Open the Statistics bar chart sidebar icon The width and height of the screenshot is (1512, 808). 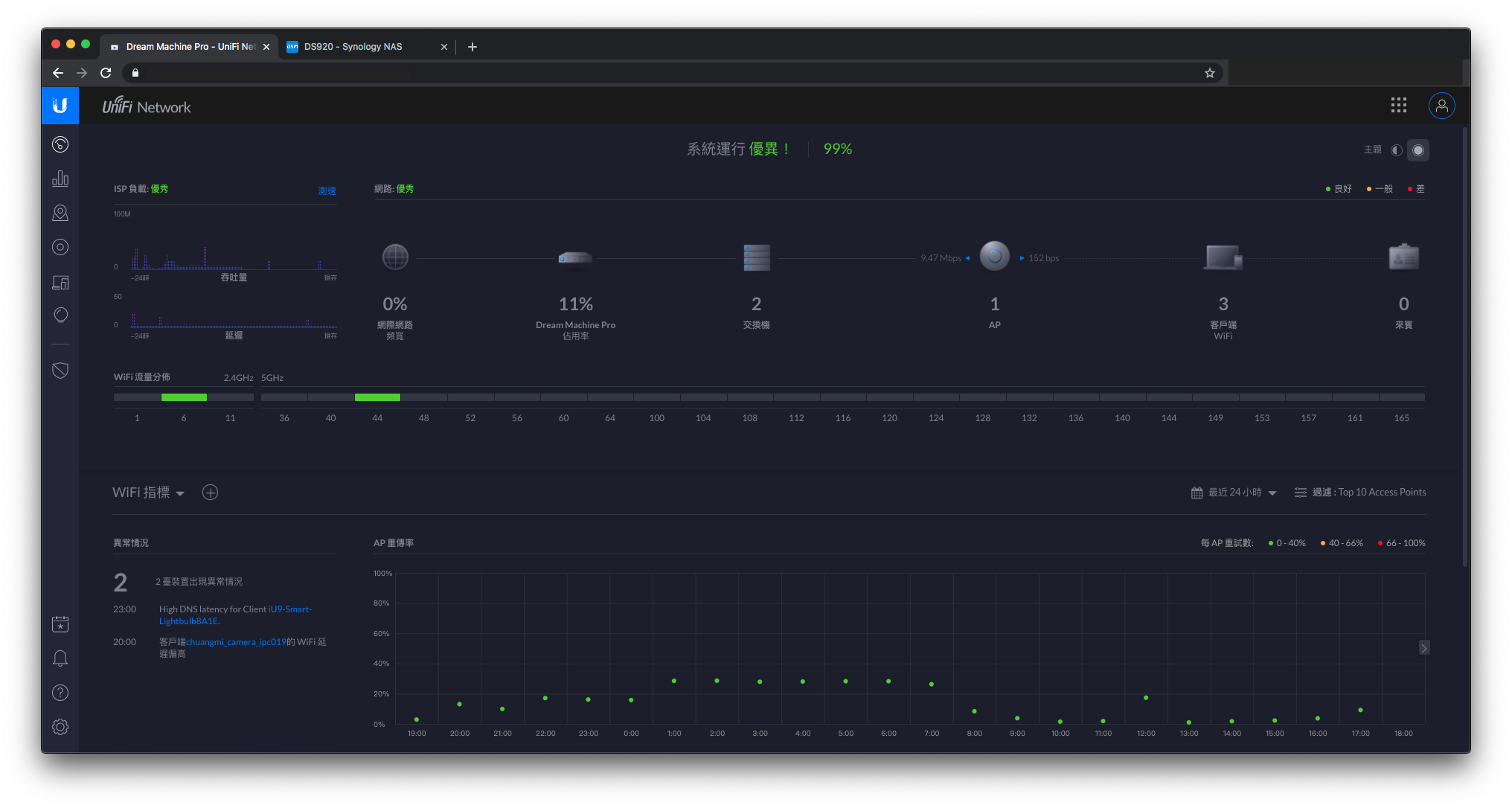60,179
